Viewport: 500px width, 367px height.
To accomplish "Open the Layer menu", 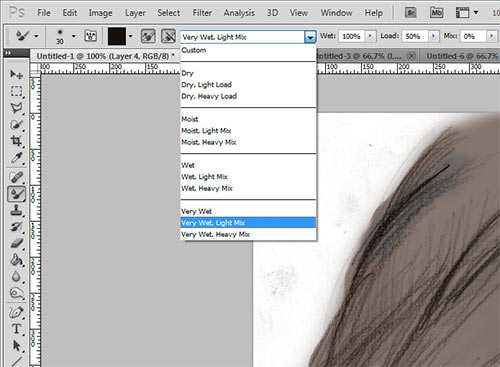I will click(135, 13).
